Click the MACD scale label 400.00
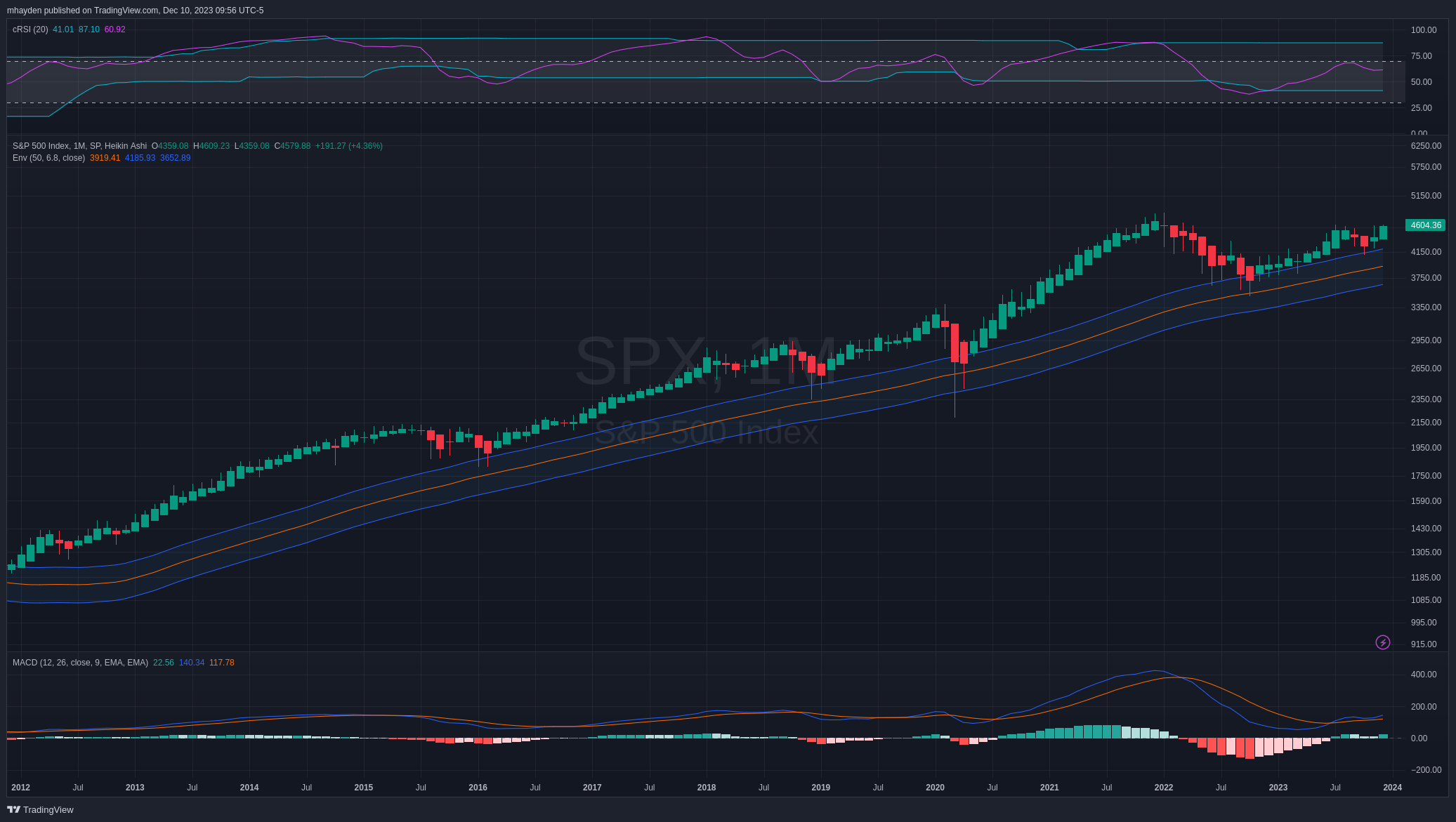 pyautogui.click(x=1424, y=675)
